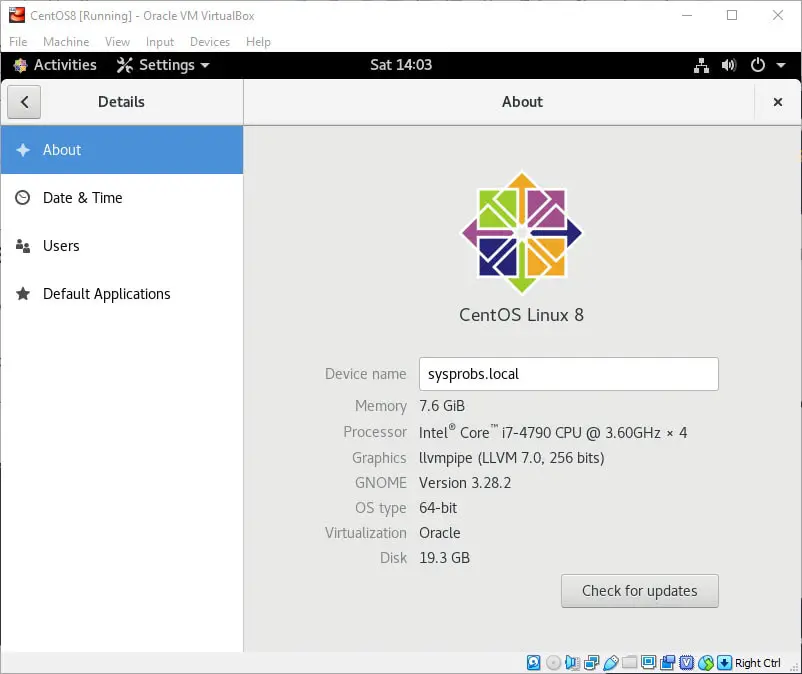Click the audio status icon in VirtualBox bar
Screen dimensions: 802x674
[x=572, y=663]
